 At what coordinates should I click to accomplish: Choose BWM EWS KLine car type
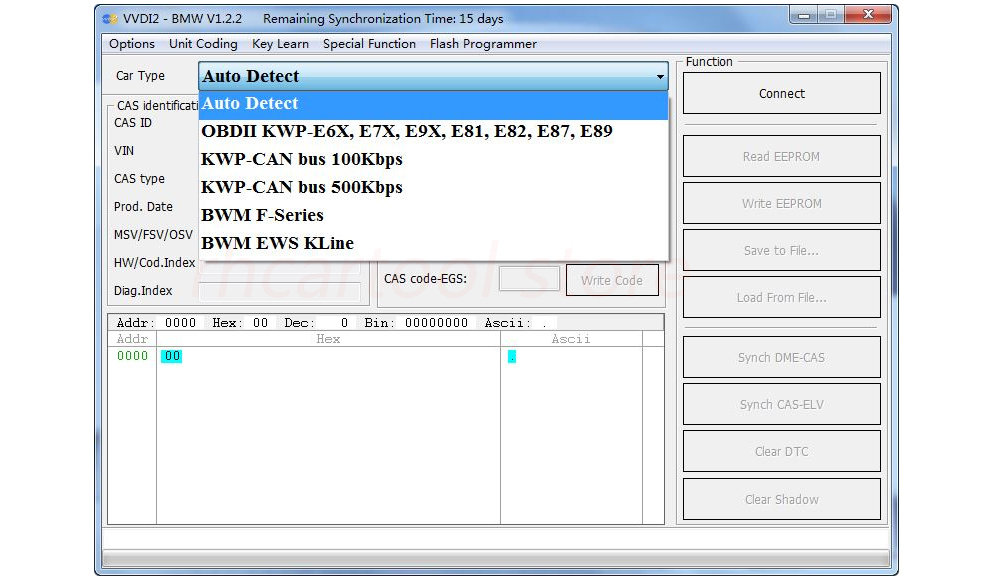[433, 243]
